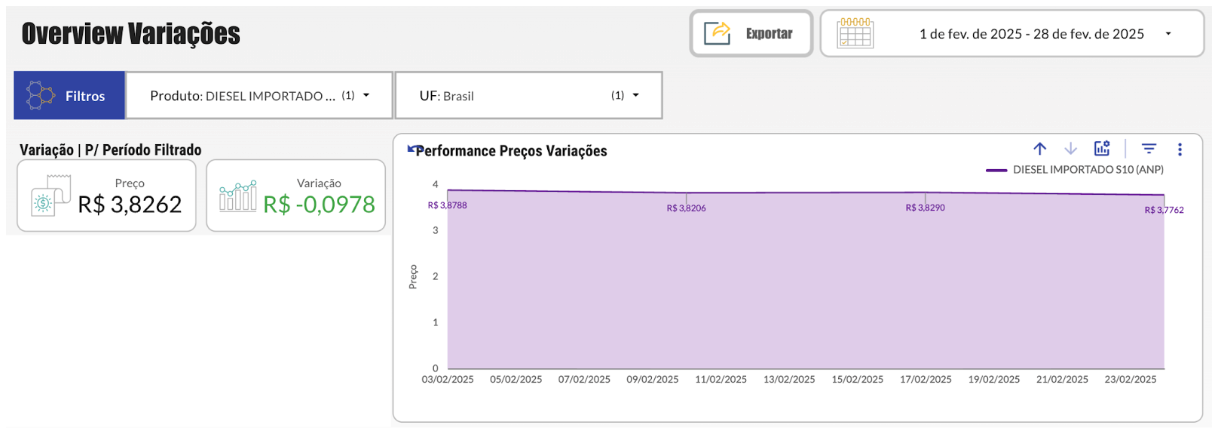Open the date range dropdown arrow
Screen dimensions: 1216x433
(1168, 34)
